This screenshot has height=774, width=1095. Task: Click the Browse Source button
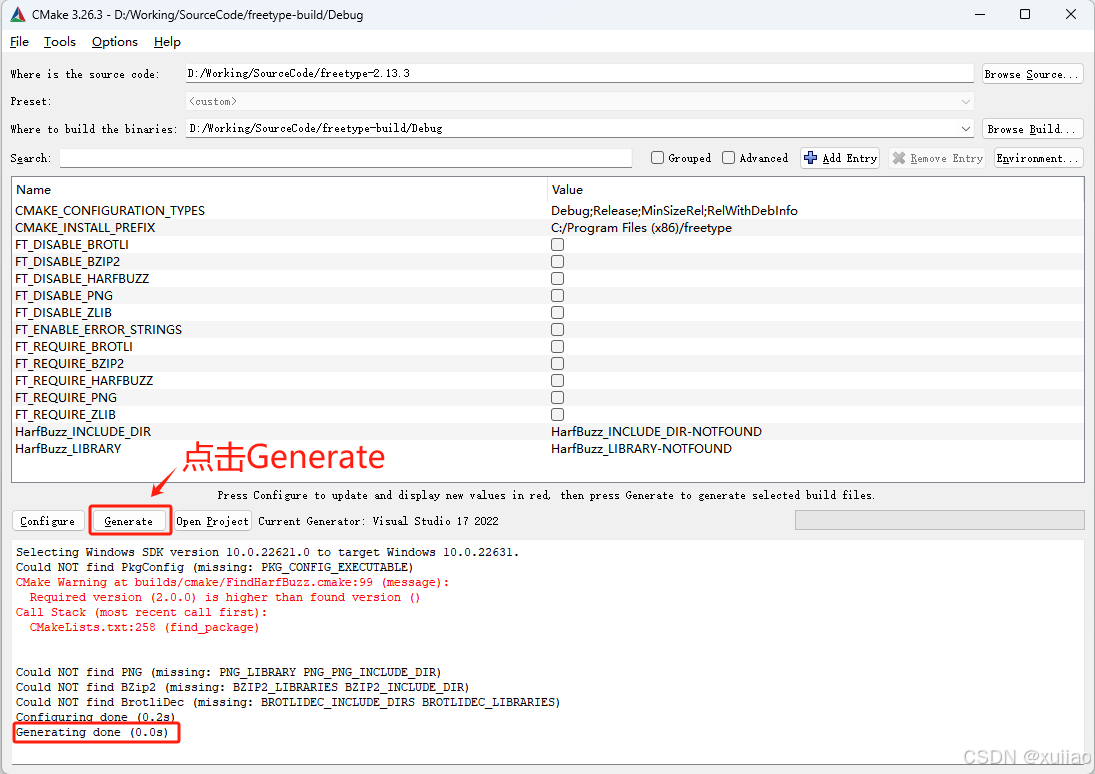(x=1032, y=73)
